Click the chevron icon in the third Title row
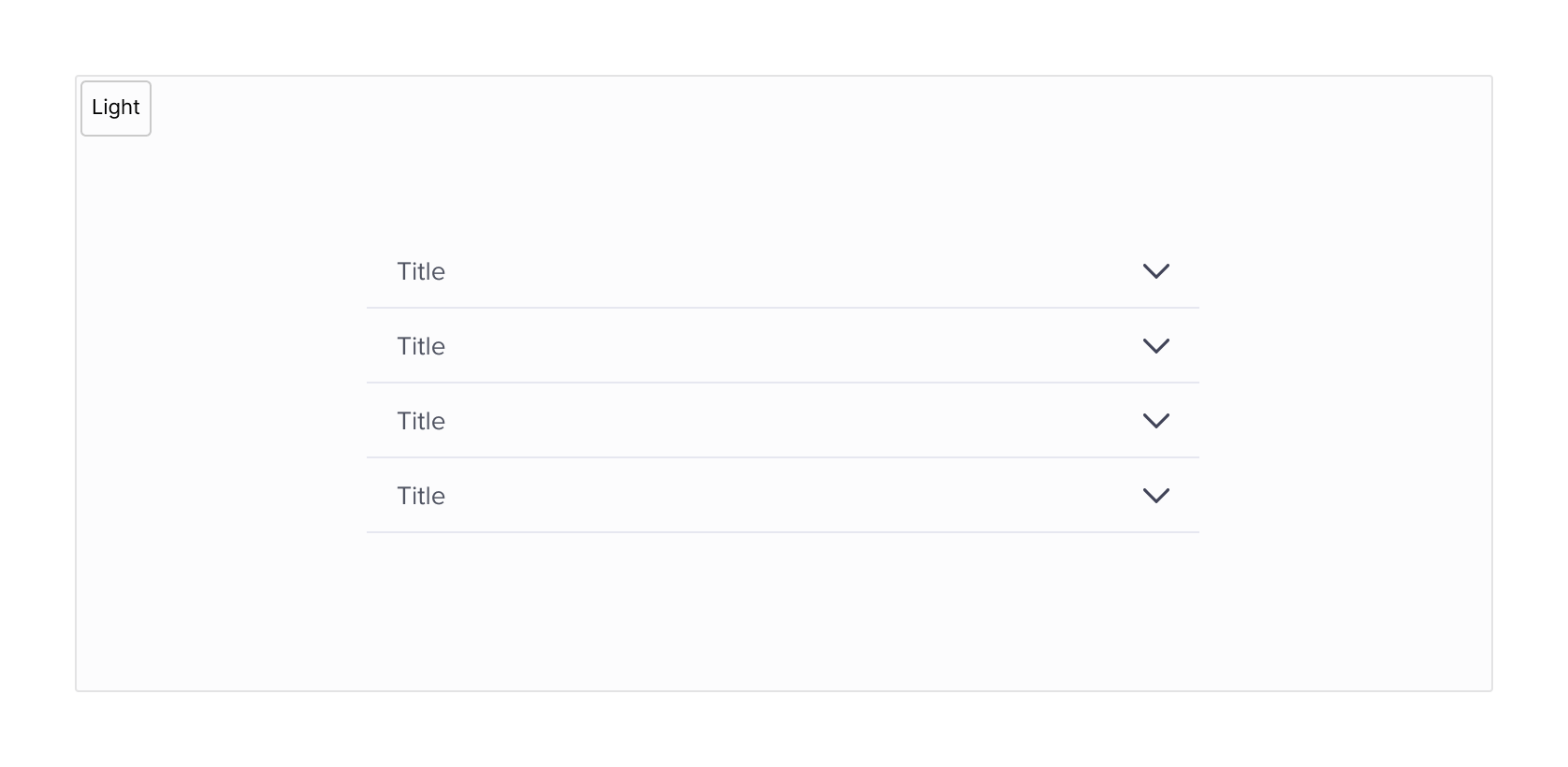Viewport: 1568px width, 767px height. pos(1156,421)
